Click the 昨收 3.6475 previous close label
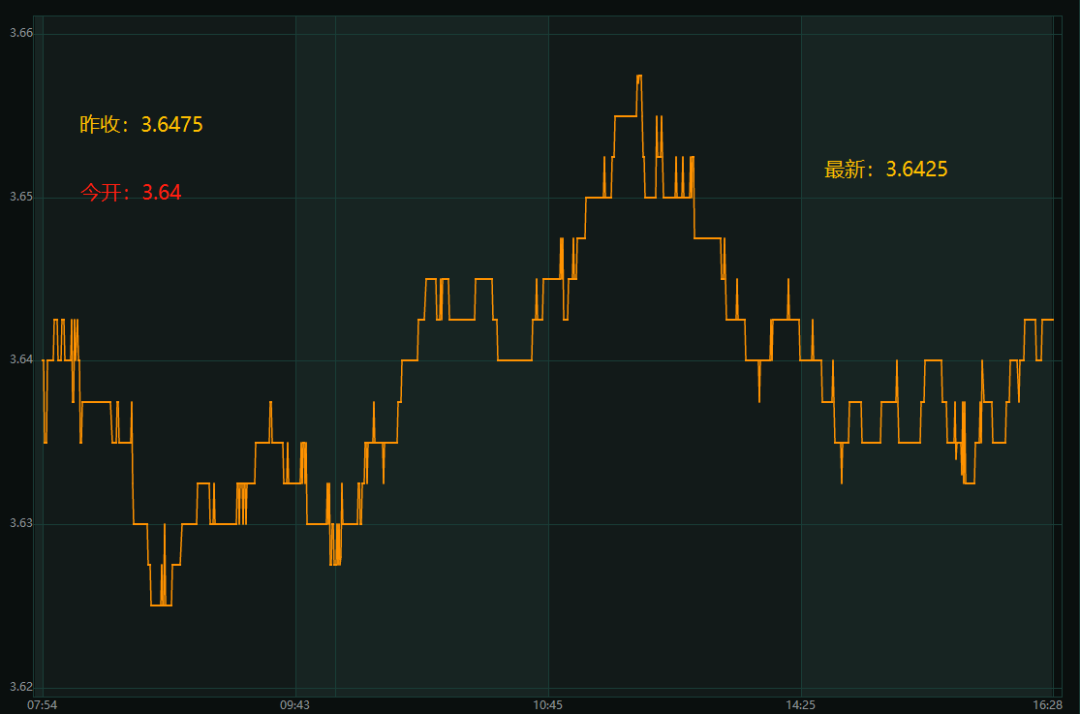This screenshot has height=714, width=1080. tap(141, 125)
